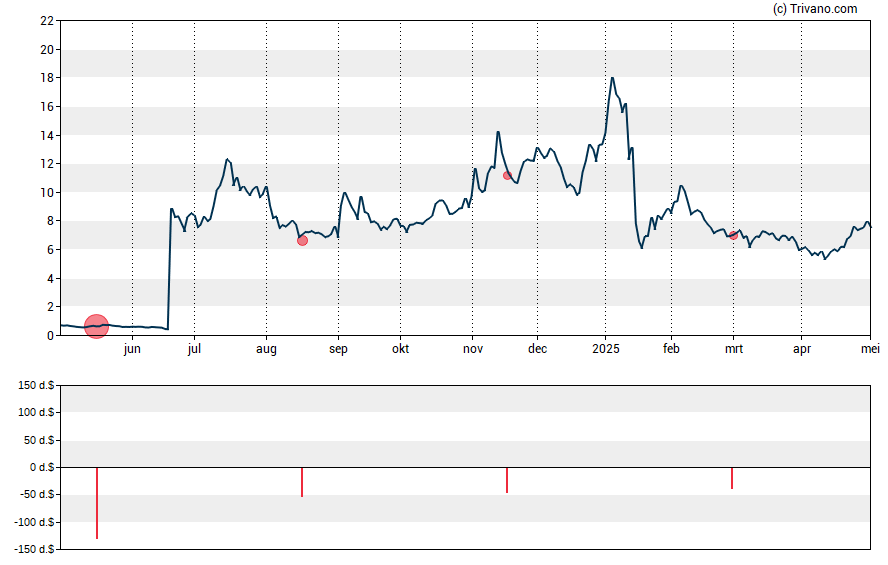Click the '0 d.$' axis label
The width and height of the screenshot is (888, 565).
(42, 467)
